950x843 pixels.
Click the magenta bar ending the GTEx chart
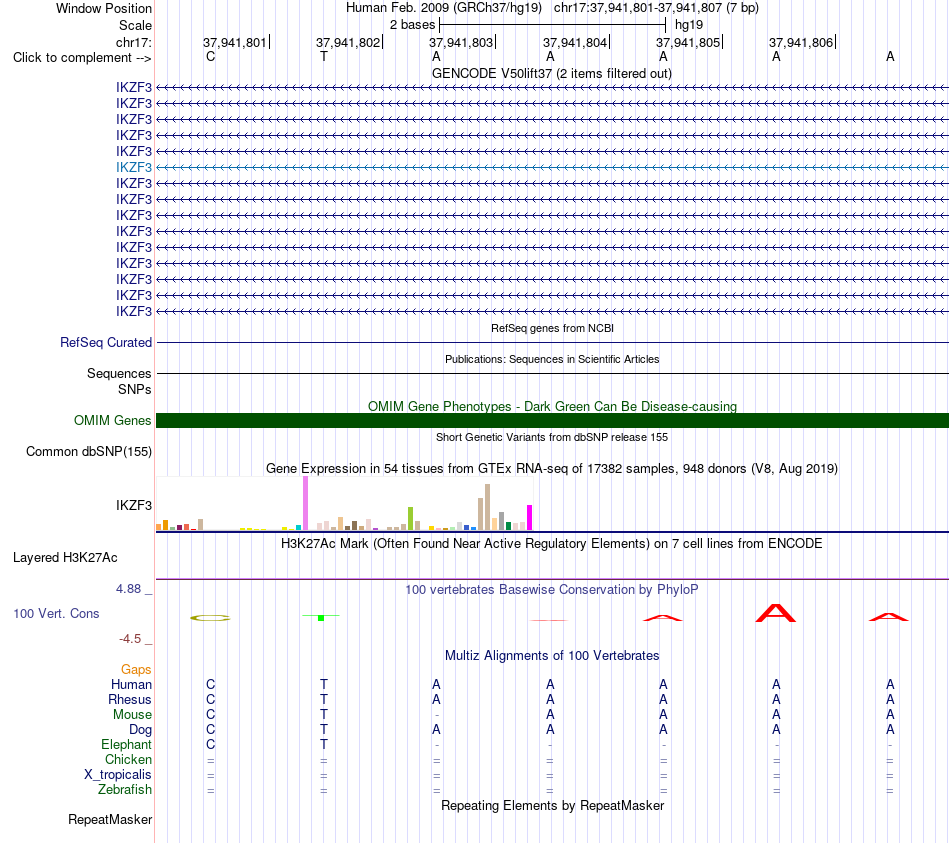[x=530, y=518]
